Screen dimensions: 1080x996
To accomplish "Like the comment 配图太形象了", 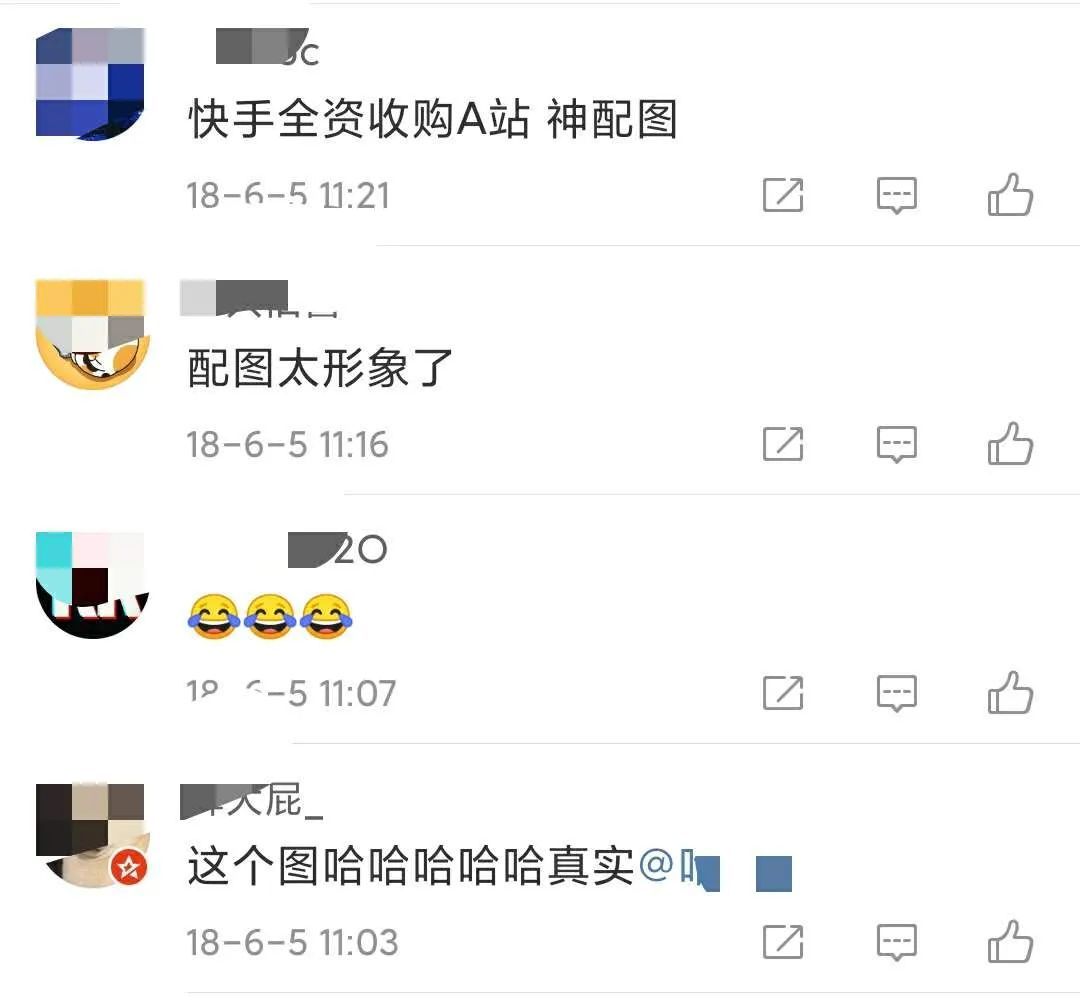I will point(1010,444).
